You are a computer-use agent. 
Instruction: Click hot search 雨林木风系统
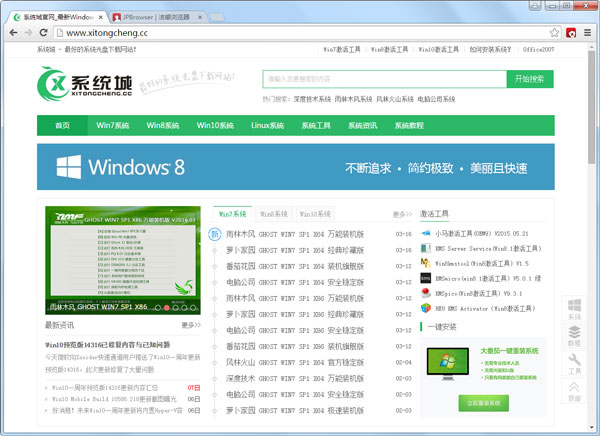[x=354, y=100]
